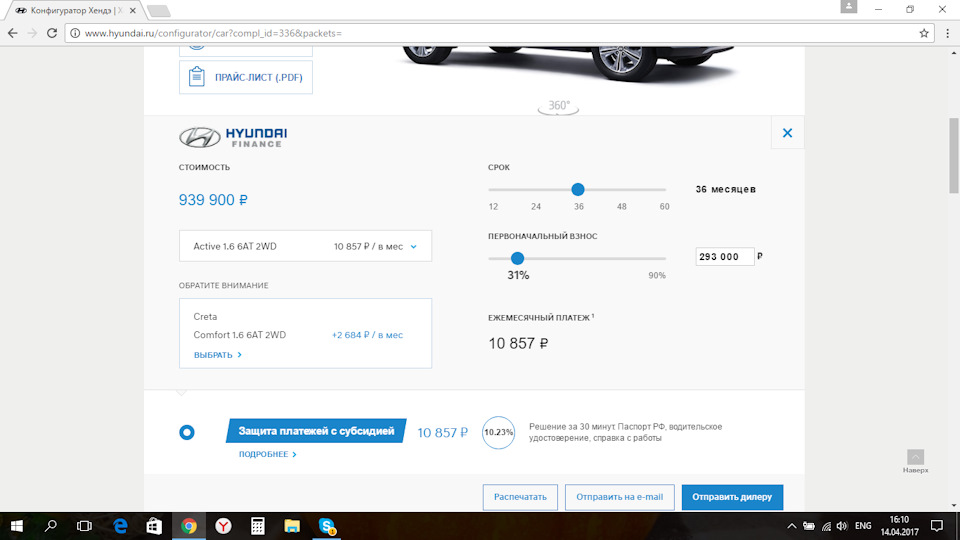Open Yandex browser from taskbar

[223, 526]
